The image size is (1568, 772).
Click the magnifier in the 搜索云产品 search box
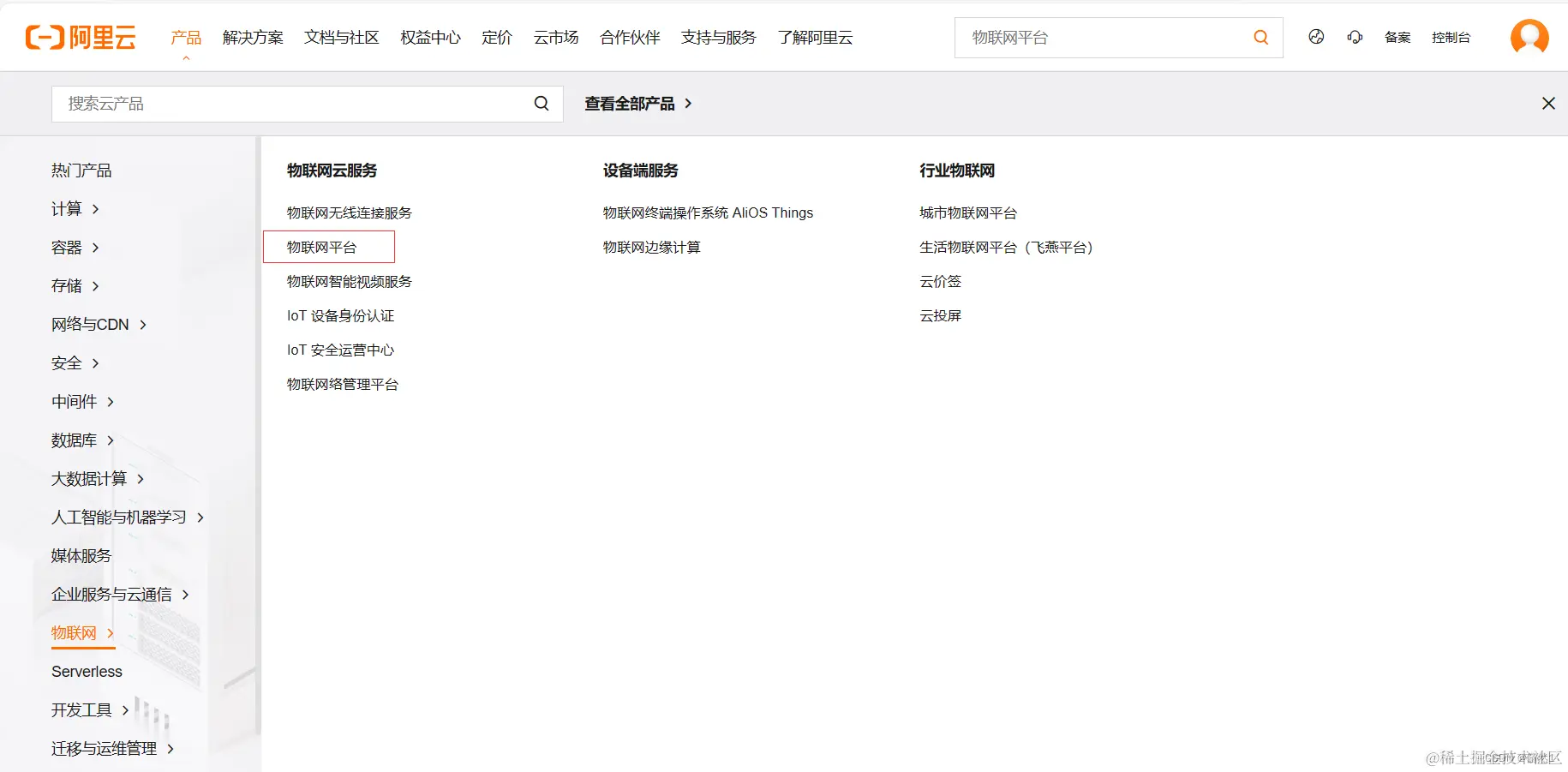(x=541, y=103)
